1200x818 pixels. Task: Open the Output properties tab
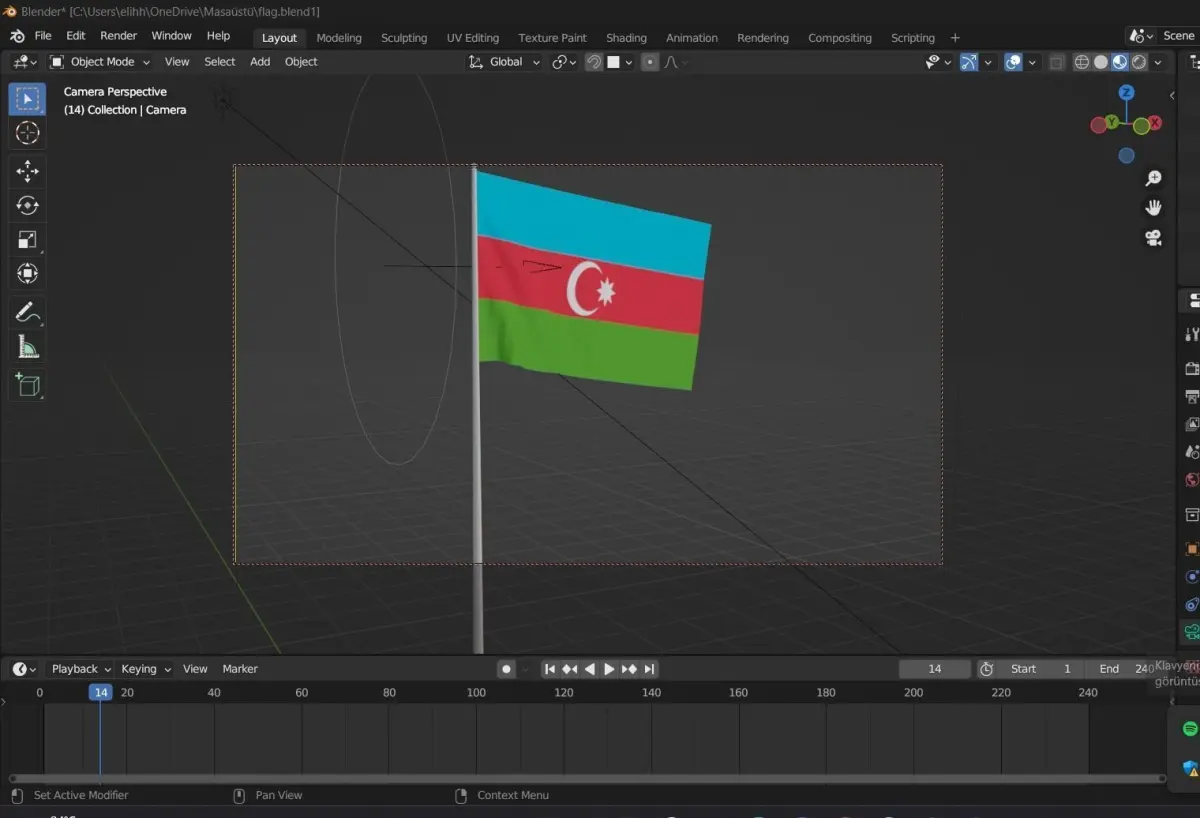click(1190, 397)
